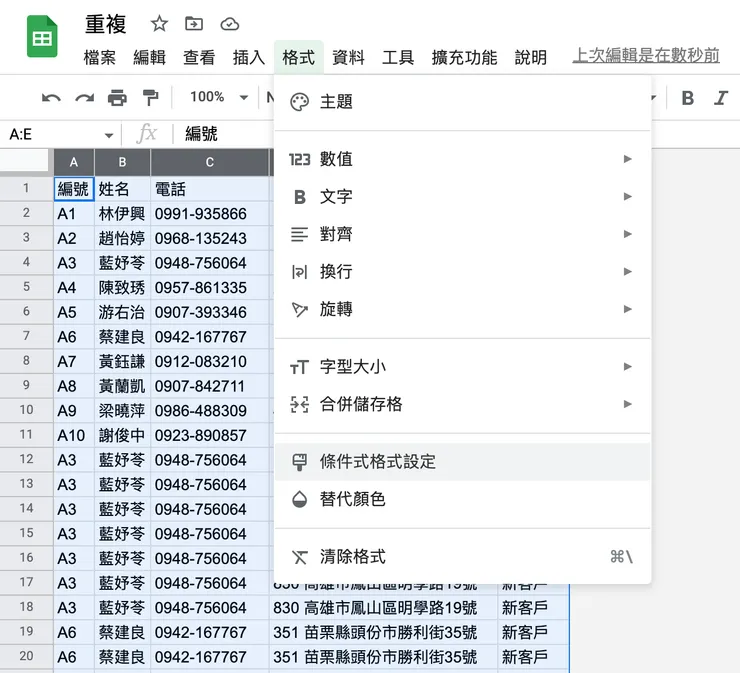Toggle italic formatting in toolbar
The width and height of the screenshot is (740, 673).
(720, 98)
